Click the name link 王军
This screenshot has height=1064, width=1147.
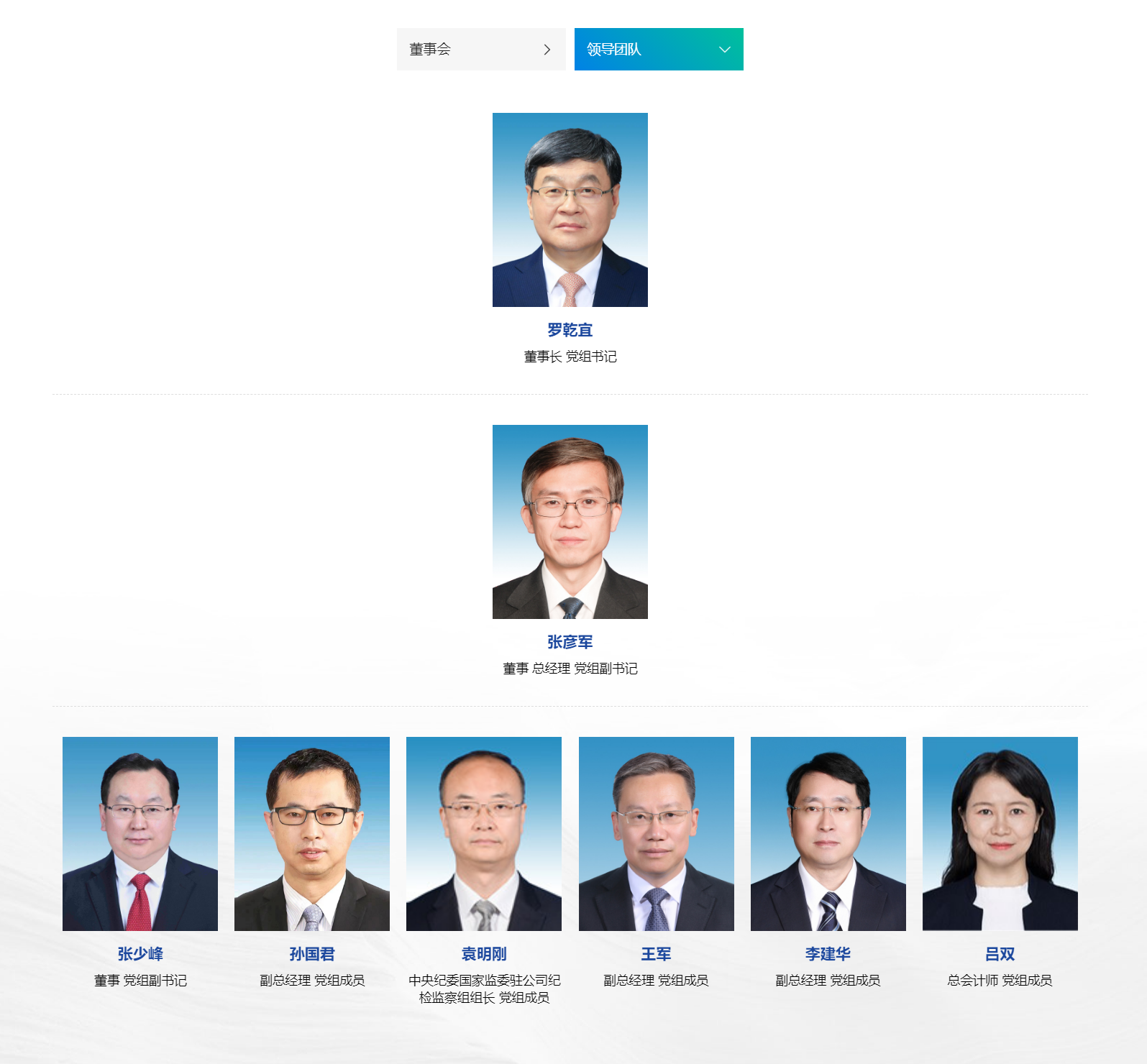(x=657, y=954)
